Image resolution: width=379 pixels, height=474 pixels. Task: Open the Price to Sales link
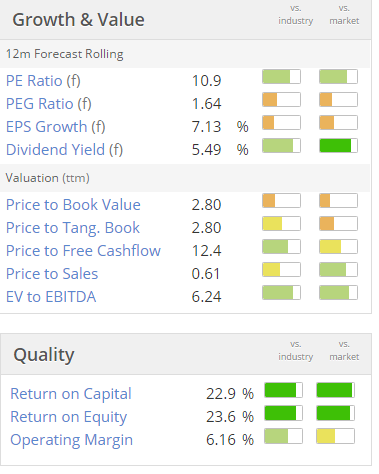click(x=52, y=274)
